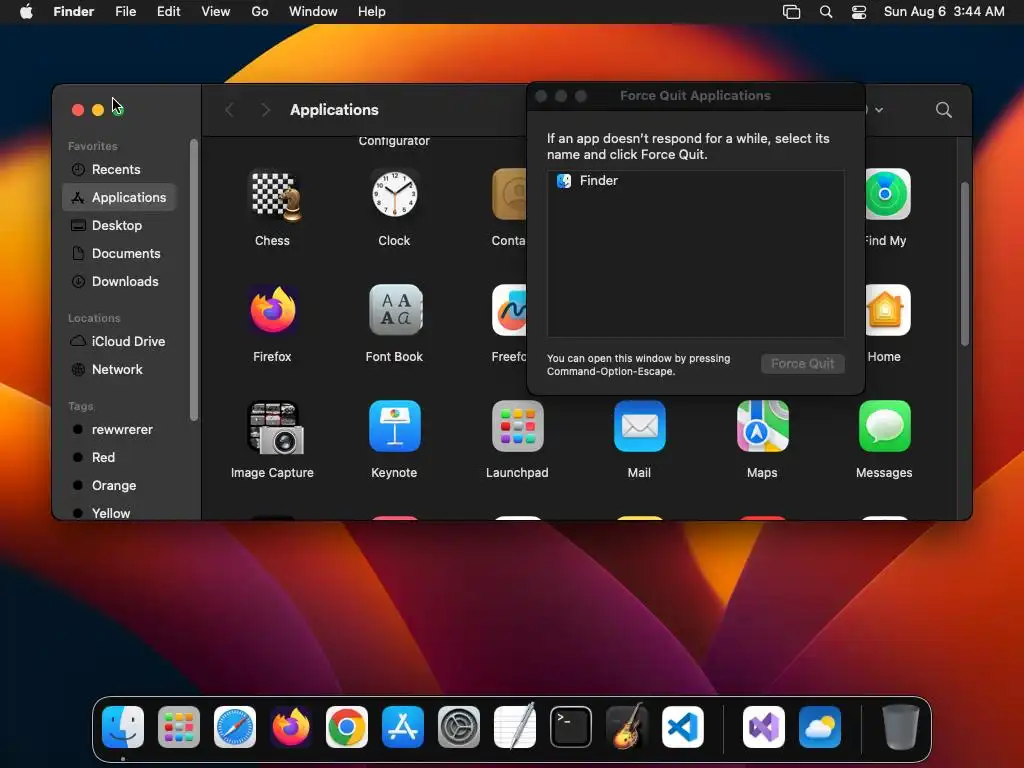The image size is (1024, 768).
Task: Open the View menu
Action: pos(216,12)
